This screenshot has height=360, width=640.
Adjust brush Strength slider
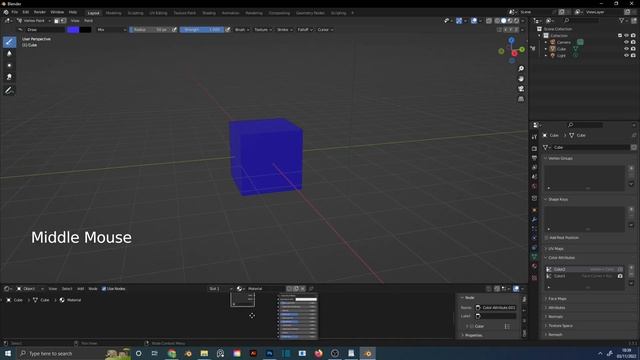click(x=202, y=29)
